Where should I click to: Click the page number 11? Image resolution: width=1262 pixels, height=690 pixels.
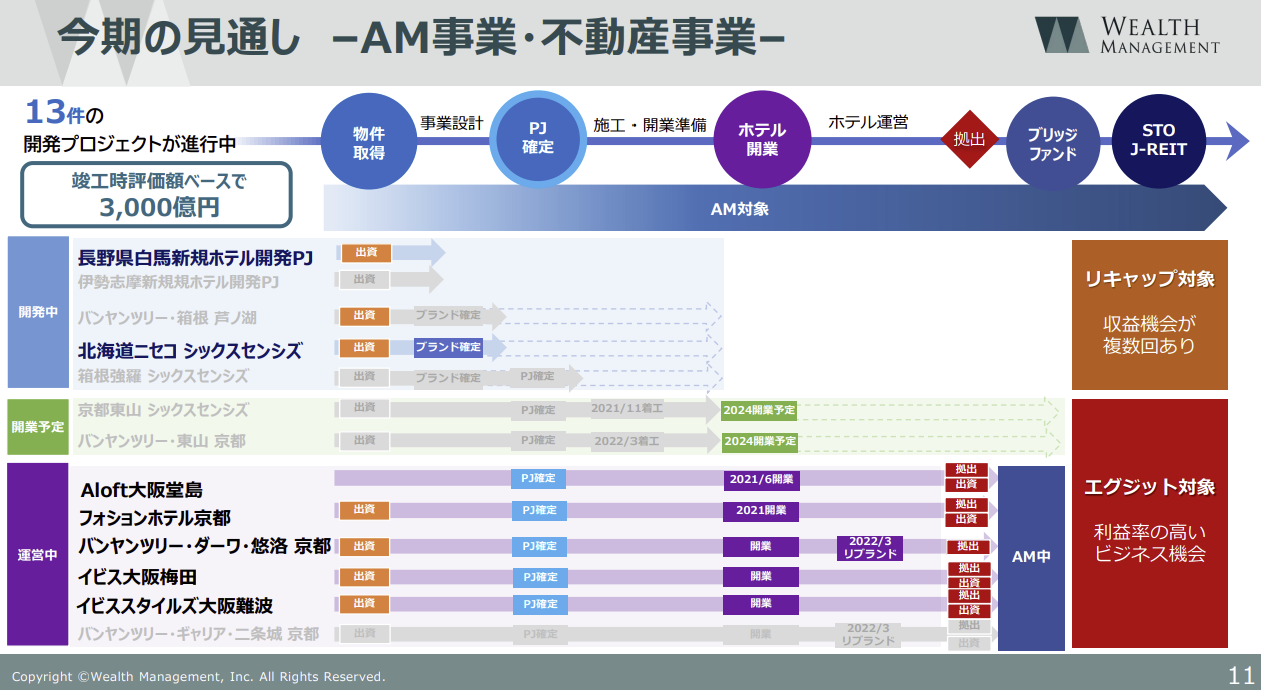(1240, 676)
